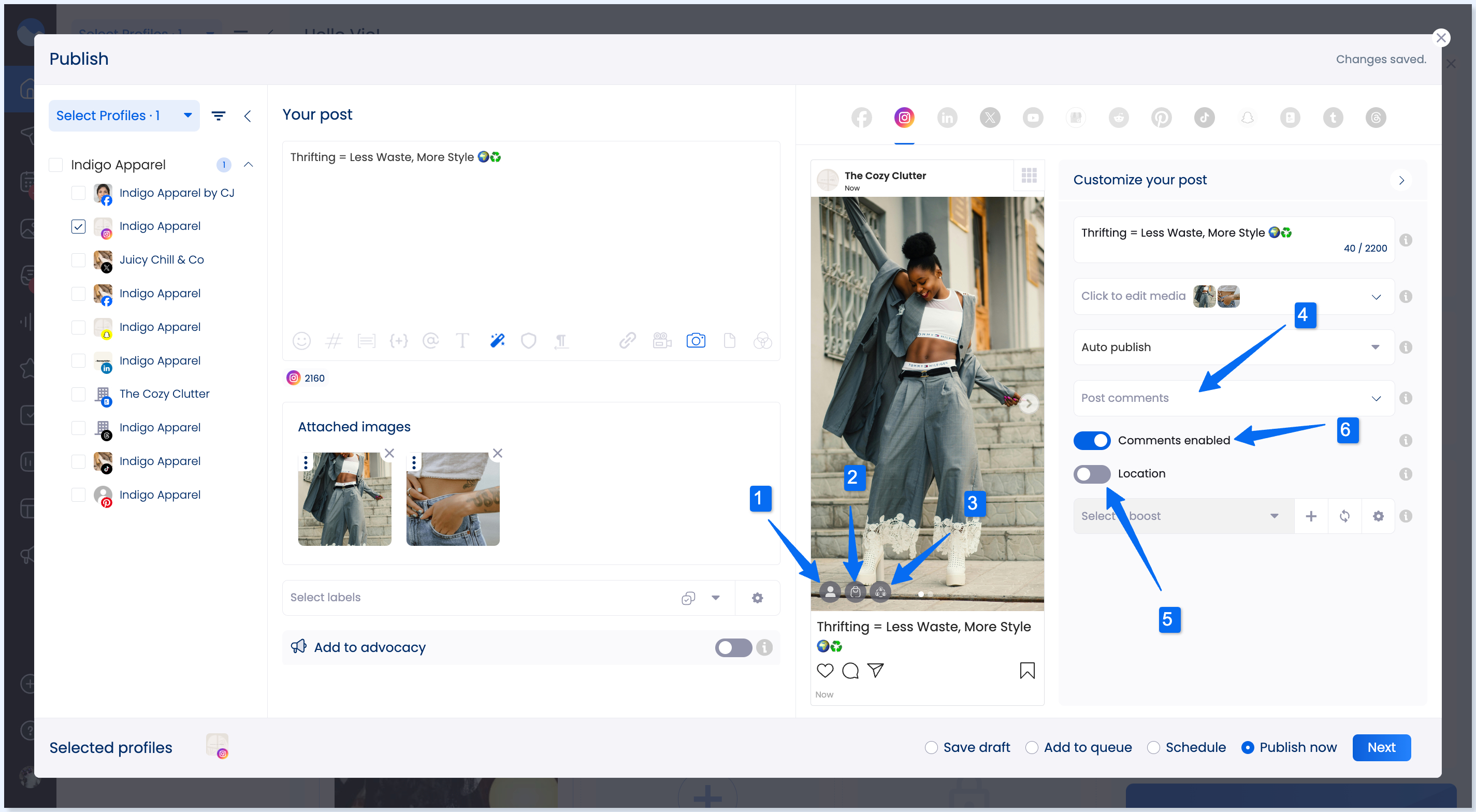Image resolution: width=1476 pixels, height=812 pixels.
Task: Expand the Post comments section
Action: (1234, 398)
